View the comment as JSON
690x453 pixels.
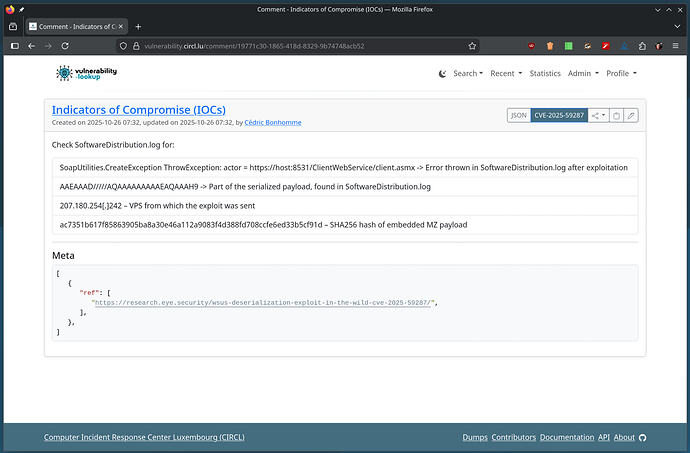[518, 115]
